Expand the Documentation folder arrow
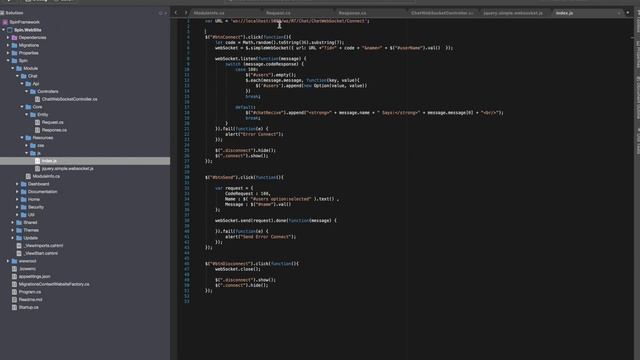640x360 pixels. pos(18,192)
